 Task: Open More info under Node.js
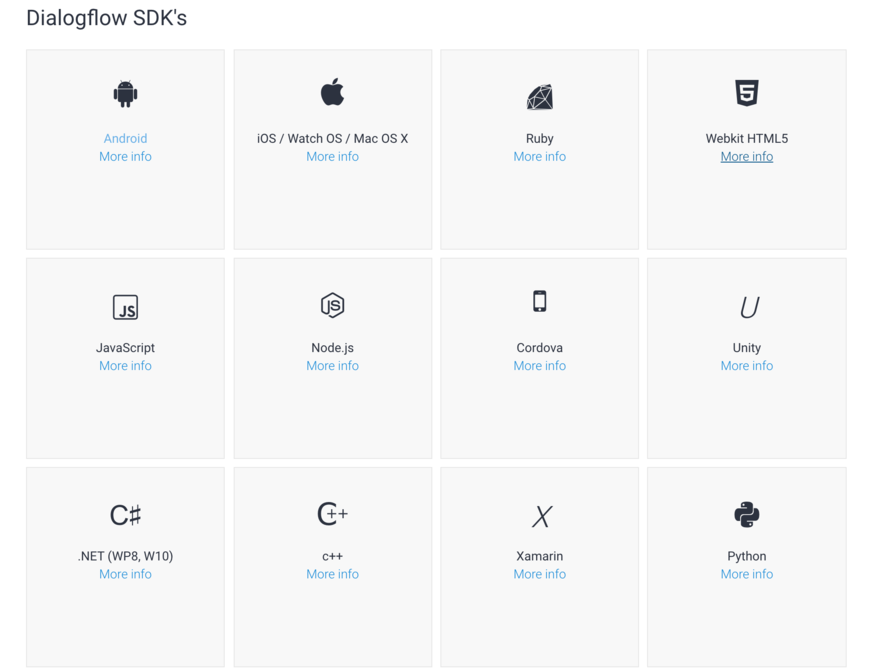tap(332, 365)
